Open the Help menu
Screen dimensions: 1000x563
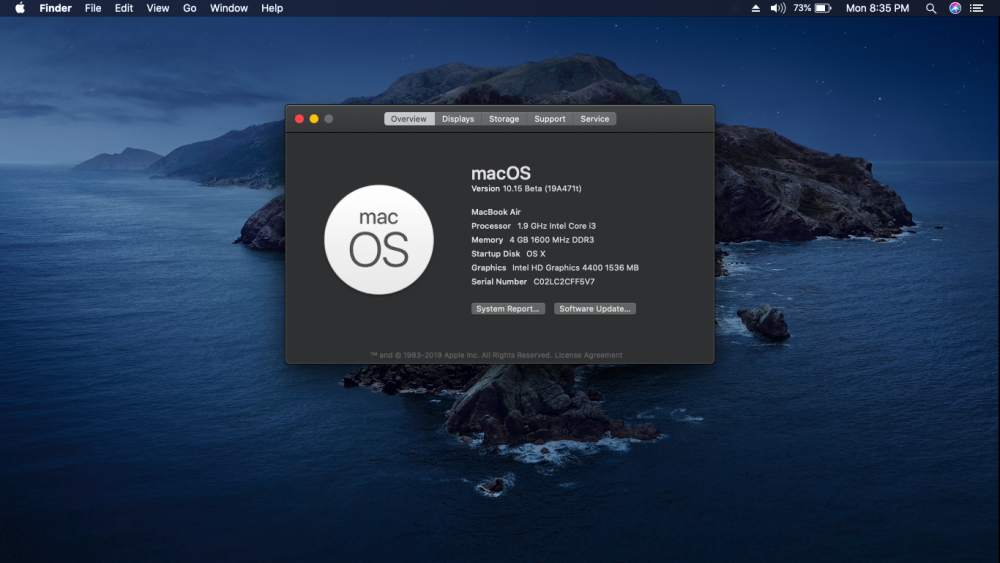272,8
